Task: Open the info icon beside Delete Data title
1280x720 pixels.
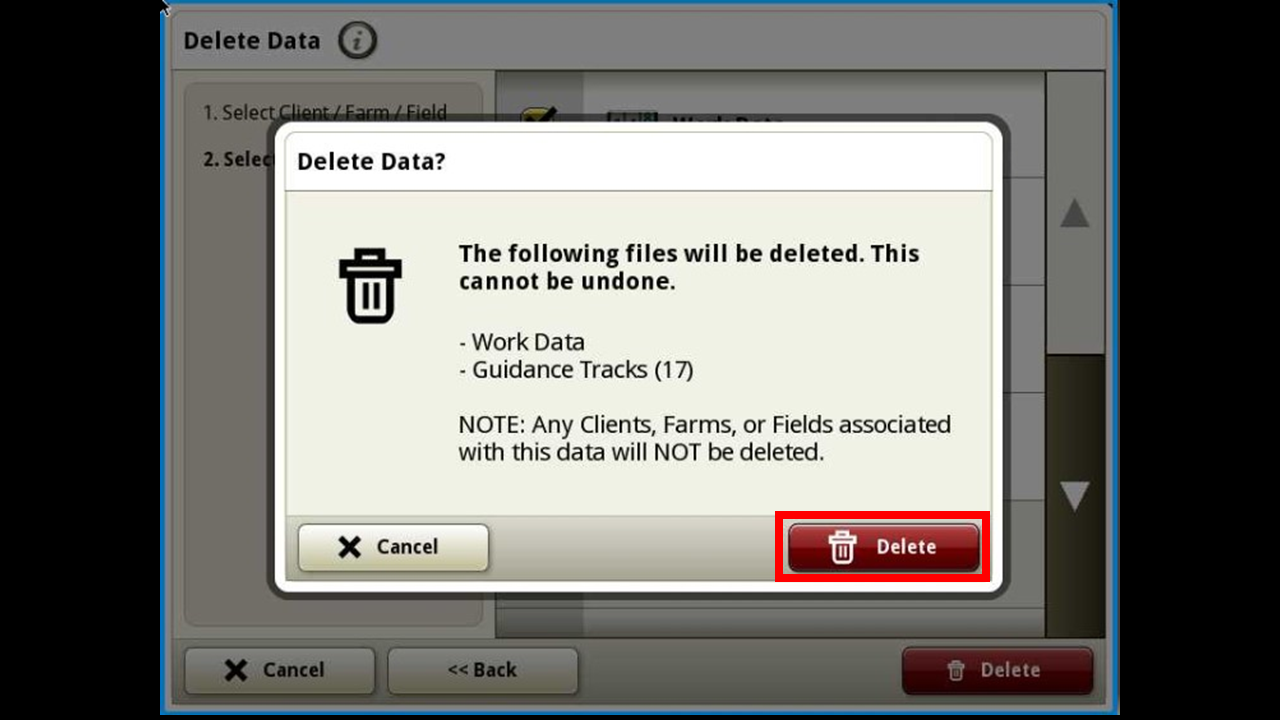Action: pyautogui.click(x=358, y=41)
